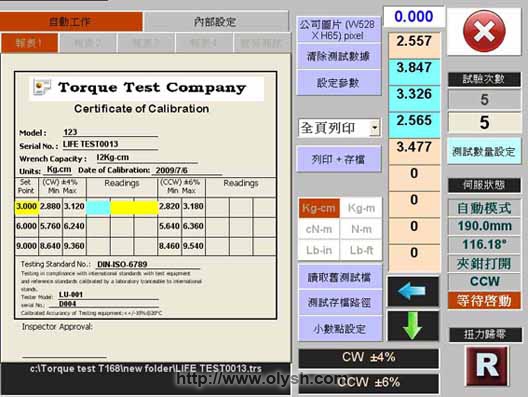Click the 清除測試數據 button
Screen dimensions: 528x397
(x=338, y=56)
